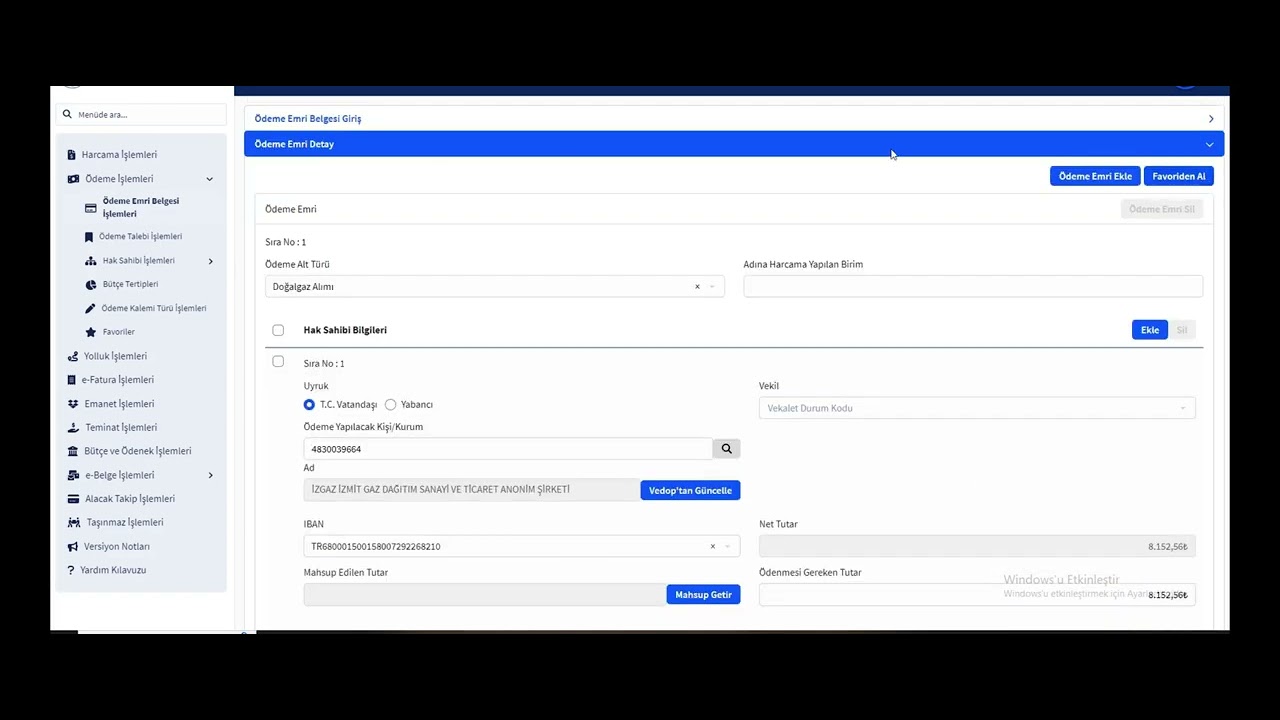Expand the Ödeme Emri Belgesi Giriş section
Screen dimensions: 1280x720
click(734, 119)
